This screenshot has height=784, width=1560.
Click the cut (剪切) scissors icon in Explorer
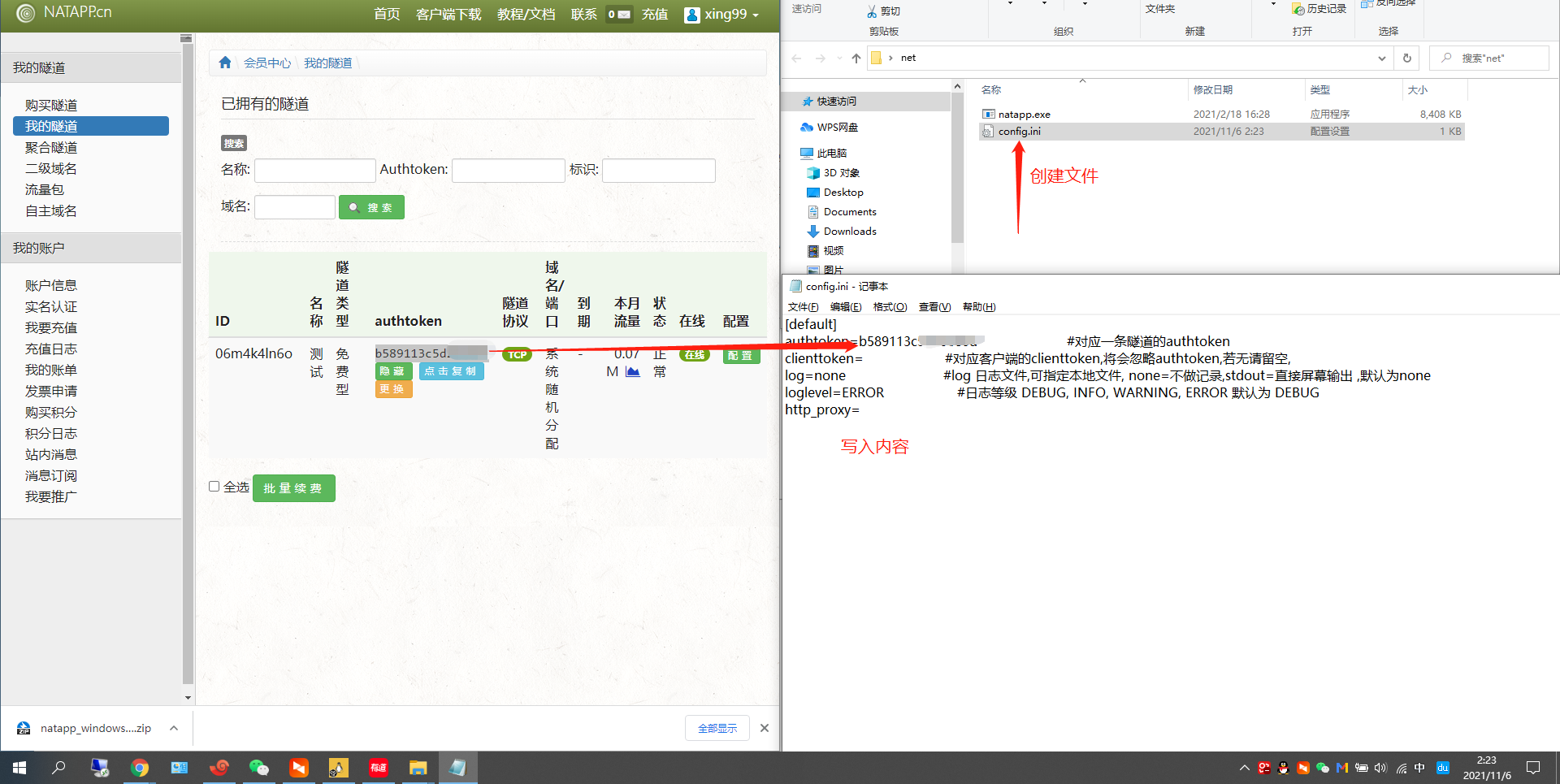pos(872,11)
